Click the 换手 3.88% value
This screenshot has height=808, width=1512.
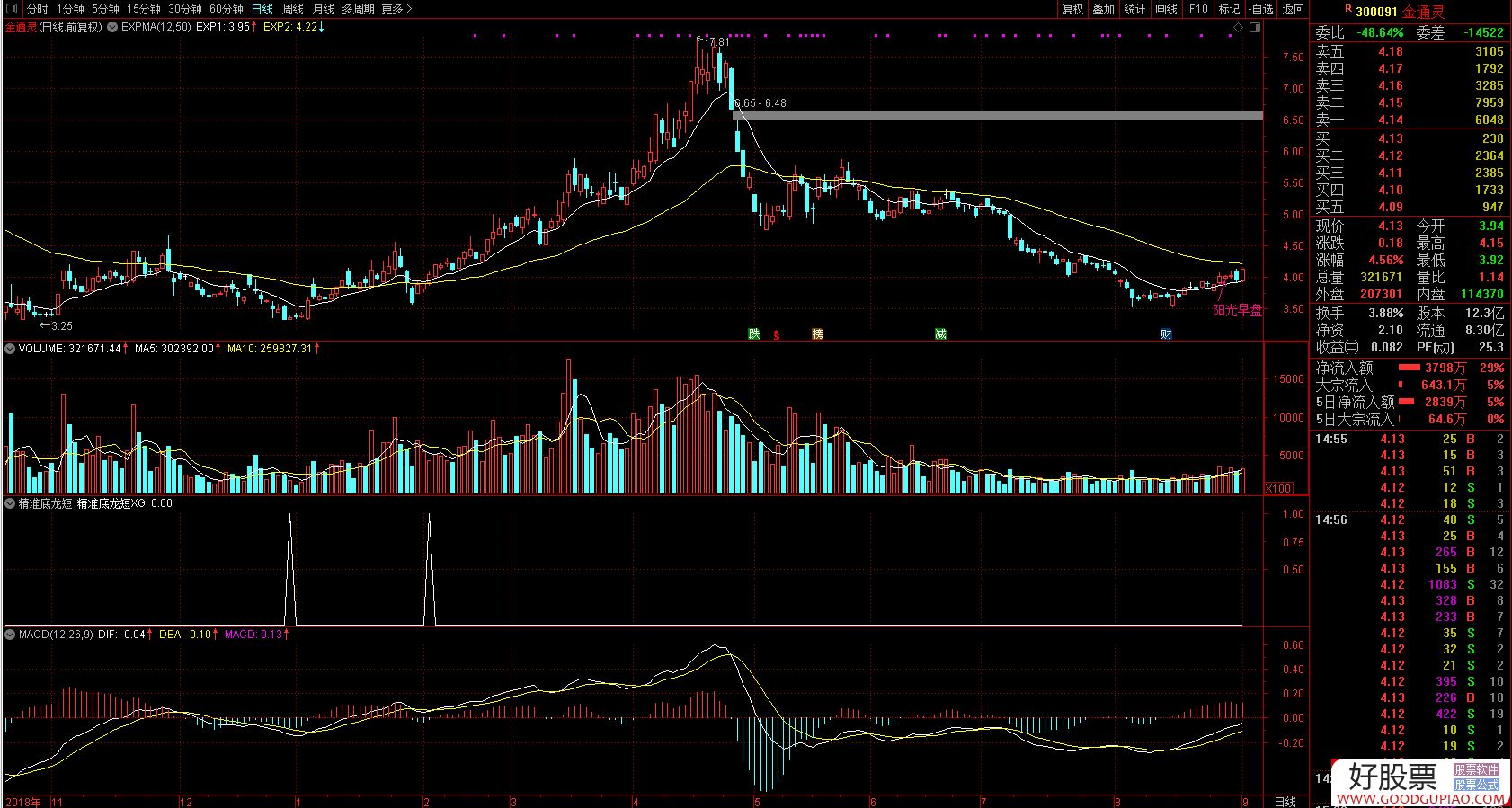pyautogui.click(x=1385, y=313)
